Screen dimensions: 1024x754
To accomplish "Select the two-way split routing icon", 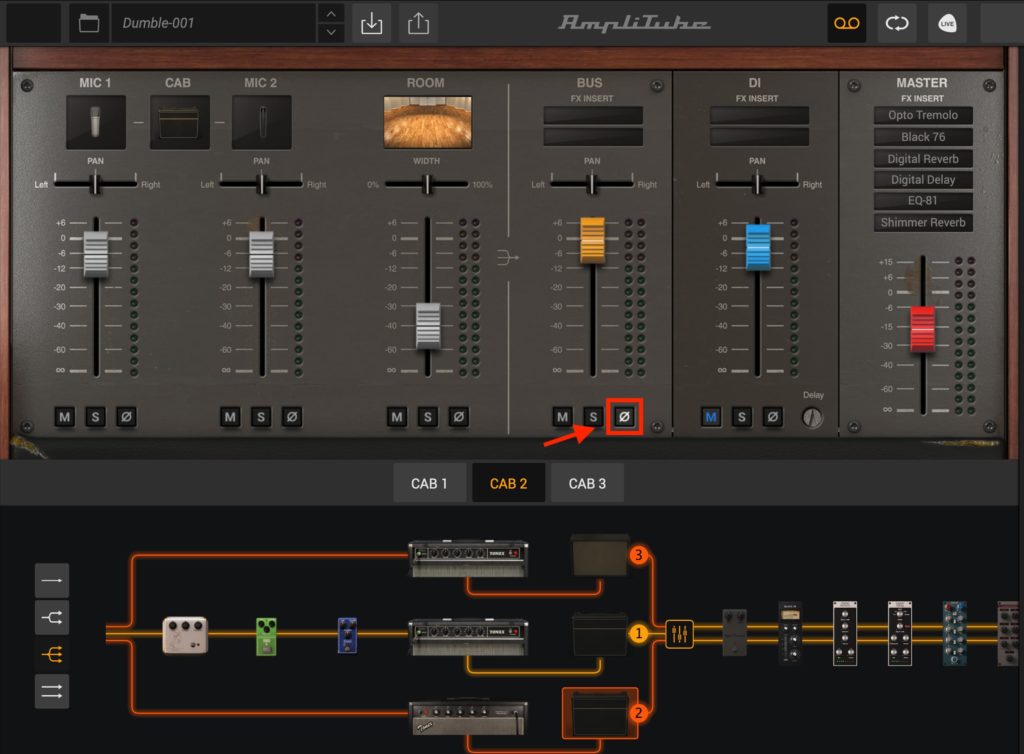I will tap(52, 618).
